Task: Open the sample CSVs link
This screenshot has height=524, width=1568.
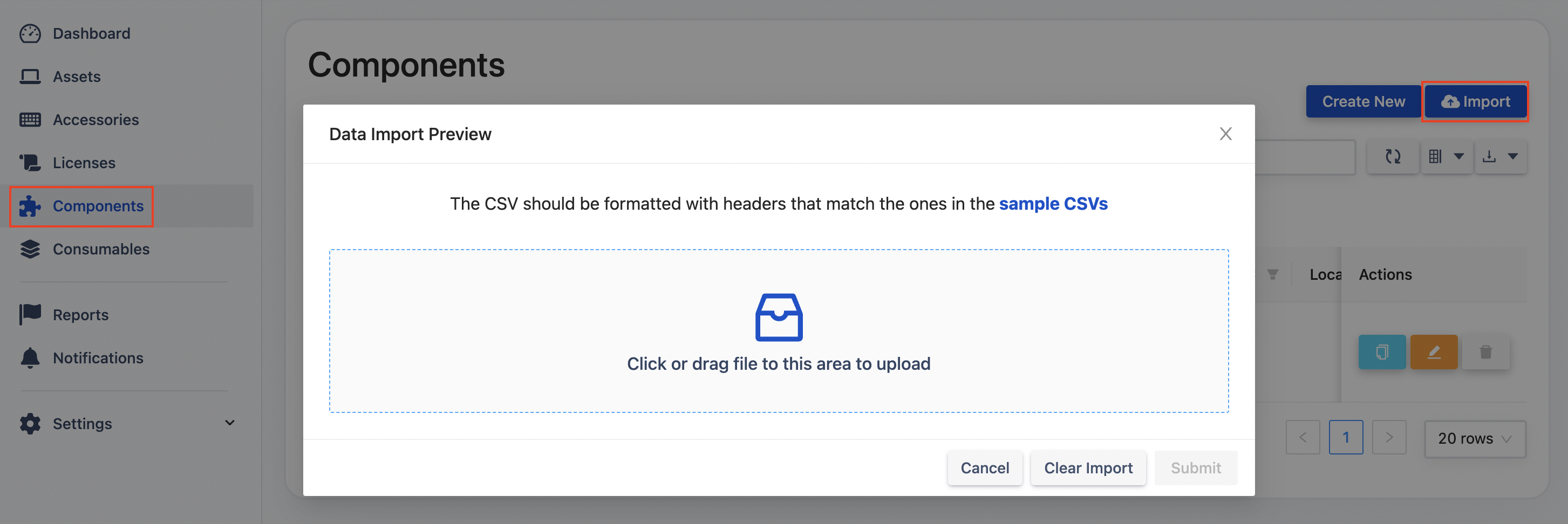Action: 1053,204
